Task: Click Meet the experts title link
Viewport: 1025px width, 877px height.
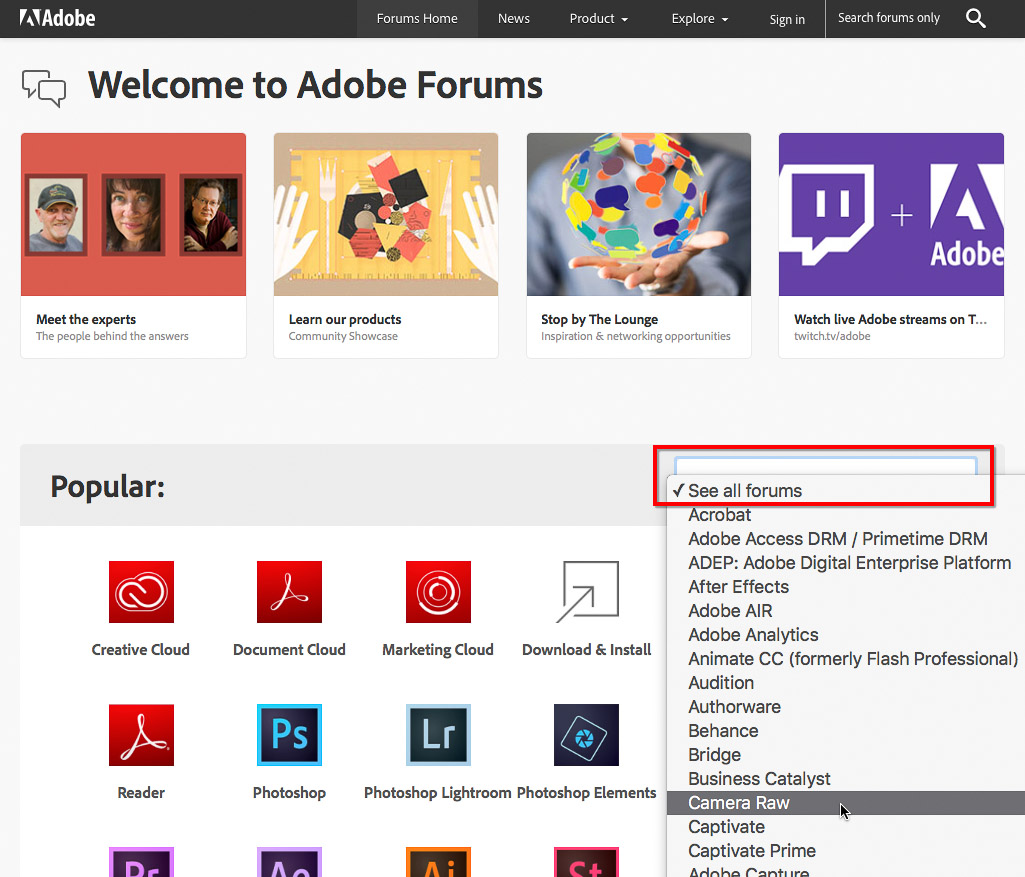Action: click(86, 320)
